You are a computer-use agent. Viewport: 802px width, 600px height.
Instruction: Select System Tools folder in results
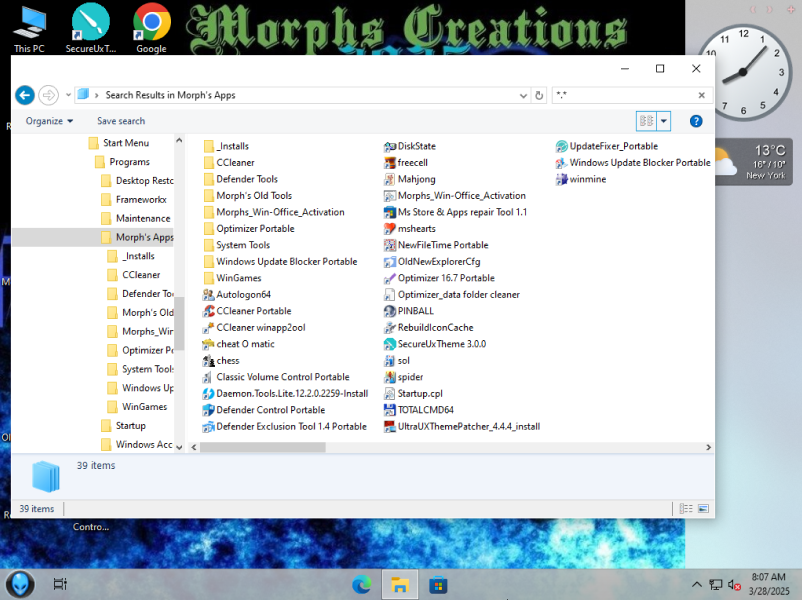click(x=236, y=245)
